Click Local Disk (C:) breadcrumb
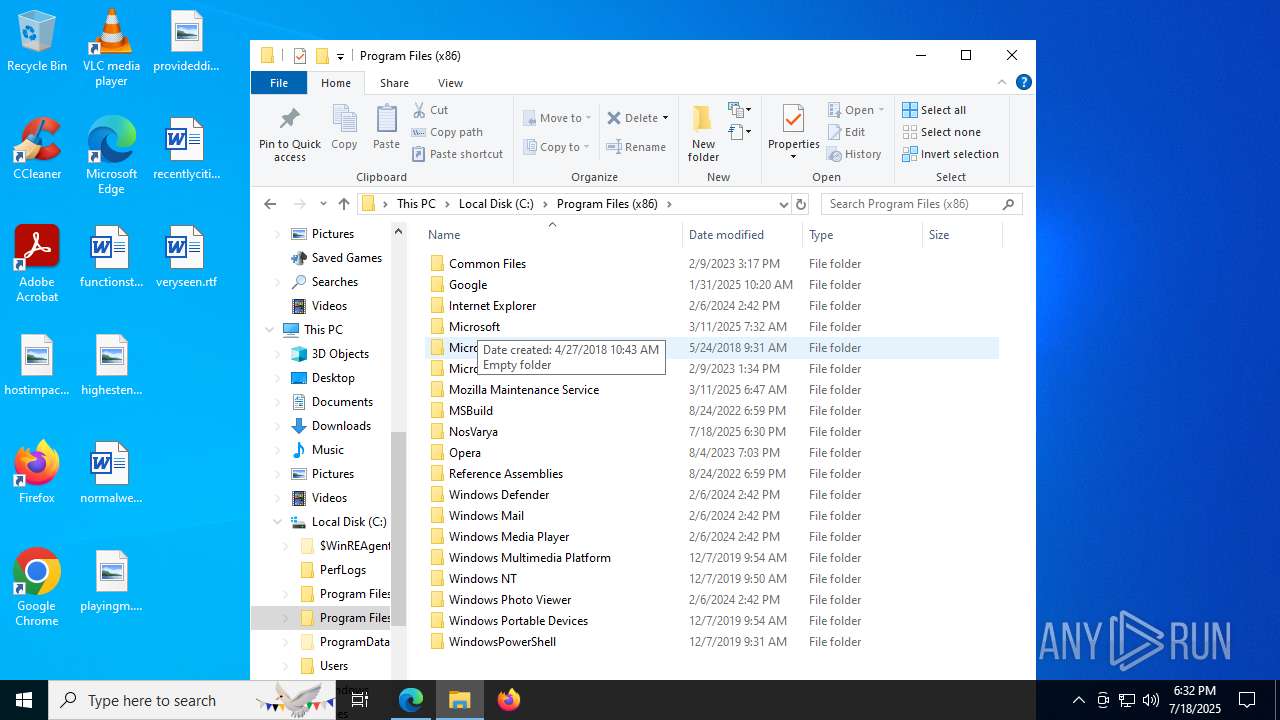1280x720 pixels. [496, 204]
